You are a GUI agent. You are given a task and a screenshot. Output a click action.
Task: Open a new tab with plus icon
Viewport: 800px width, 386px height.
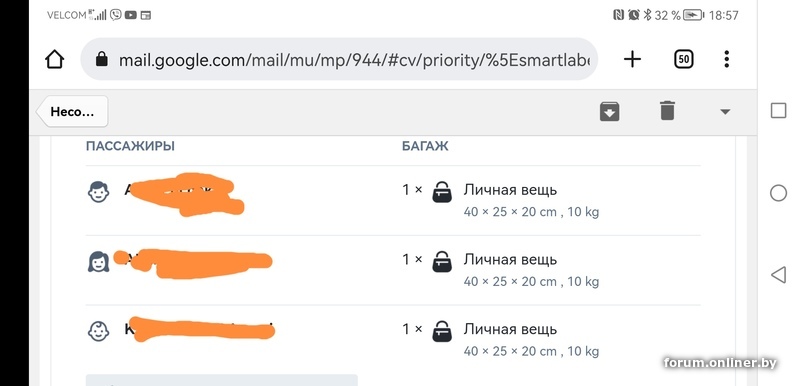pos(632,60)
